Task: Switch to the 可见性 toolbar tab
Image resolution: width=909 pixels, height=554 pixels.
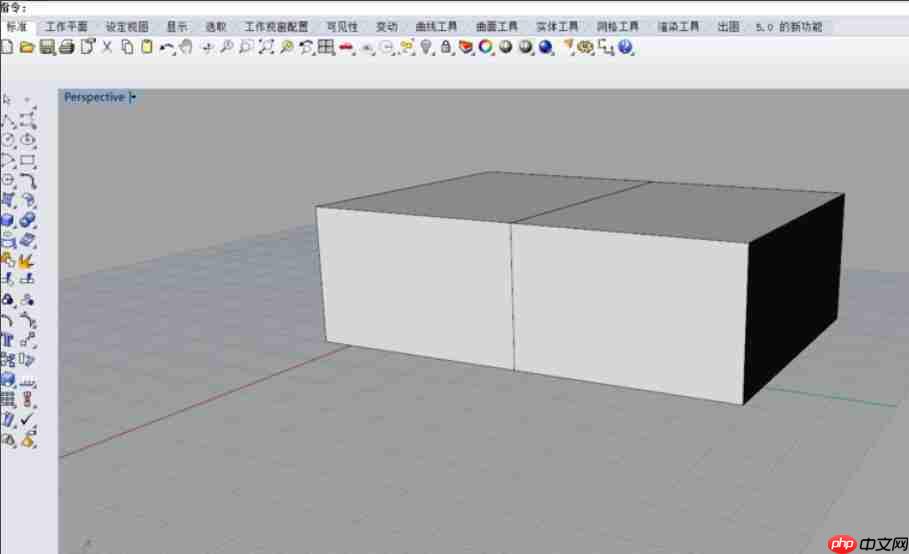Action: point(342,27)
